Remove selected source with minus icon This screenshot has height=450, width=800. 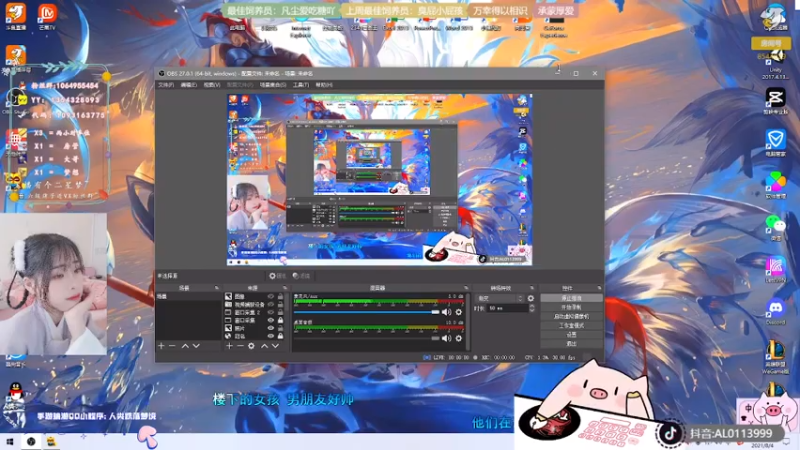[x=240, y=346]
